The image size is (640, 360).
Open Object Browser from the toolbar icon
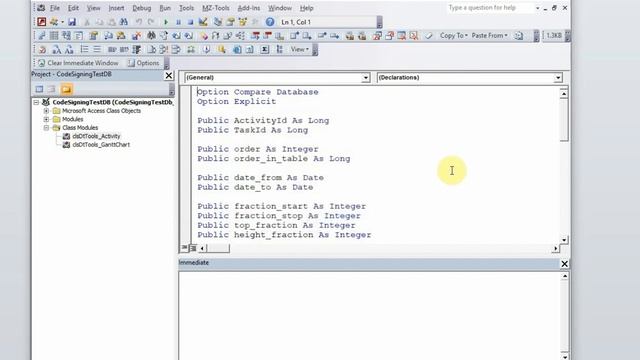coord(243,22)
